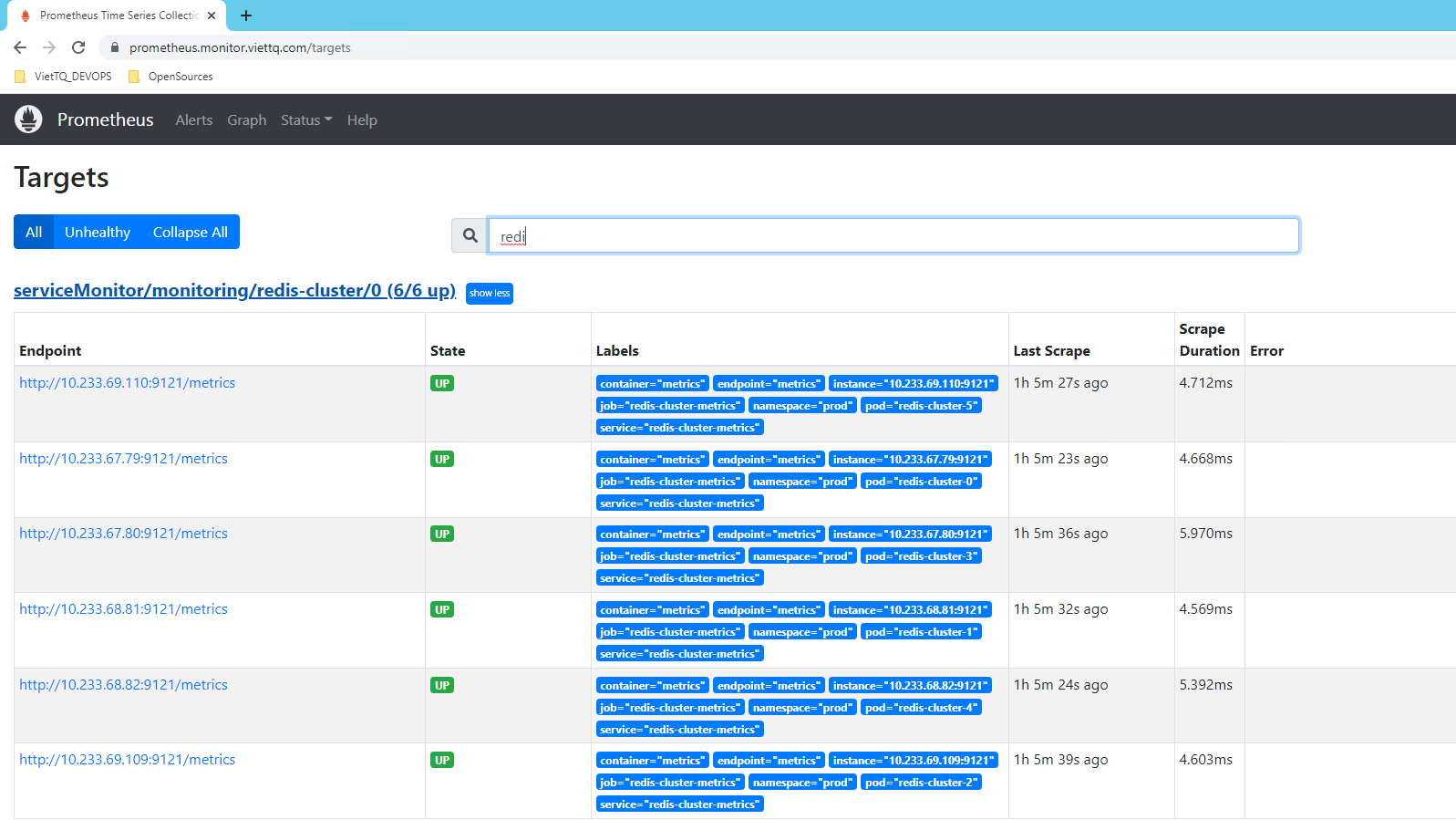Click the UP badge for 10.233.67.79
This screenshot has width=1456, height=820.
tap(442, 460)
